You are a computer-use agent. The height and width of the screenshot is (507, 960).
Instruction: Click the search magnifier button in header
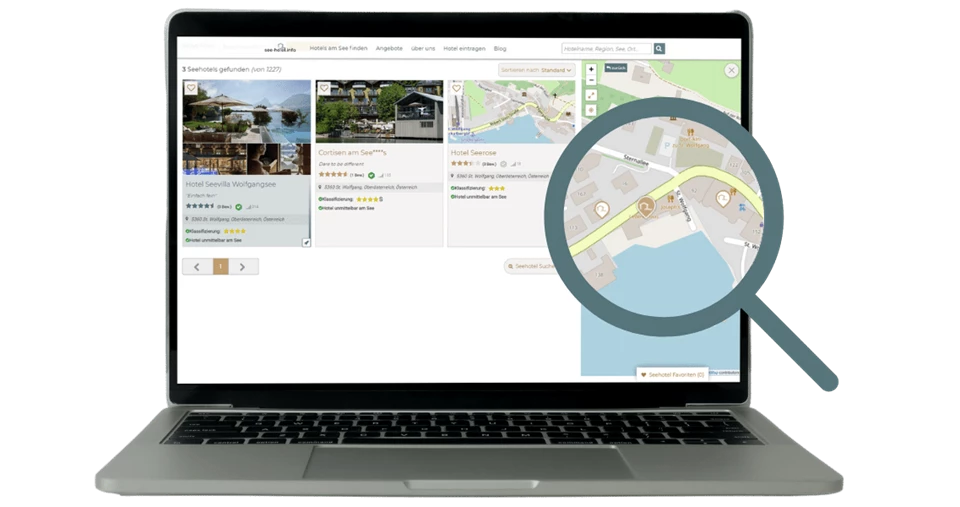(x=659, y=48)
